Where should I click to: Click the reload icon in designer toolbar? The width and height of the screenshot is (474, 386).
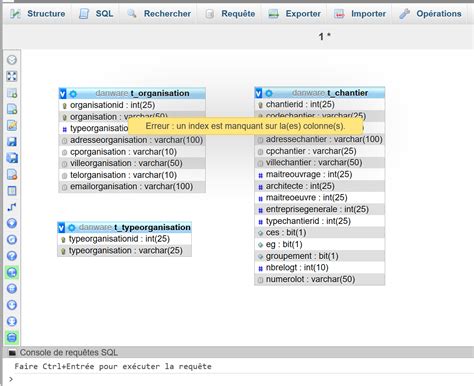(12, 240)
